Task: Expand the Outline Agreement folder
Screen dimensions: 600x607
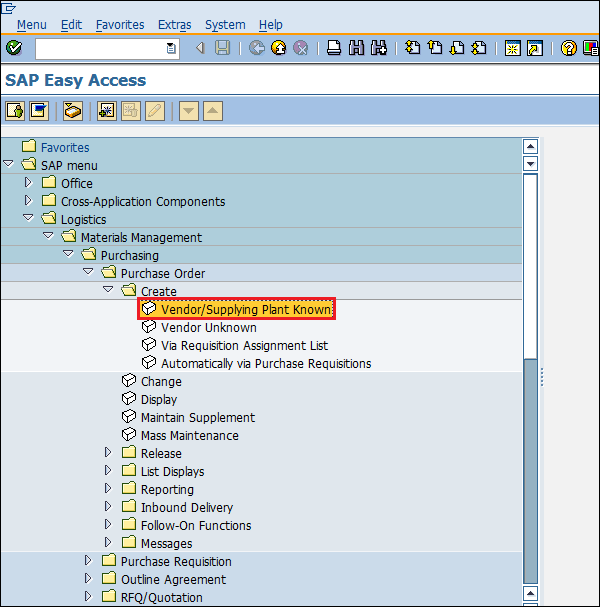Action: point(88,578)
